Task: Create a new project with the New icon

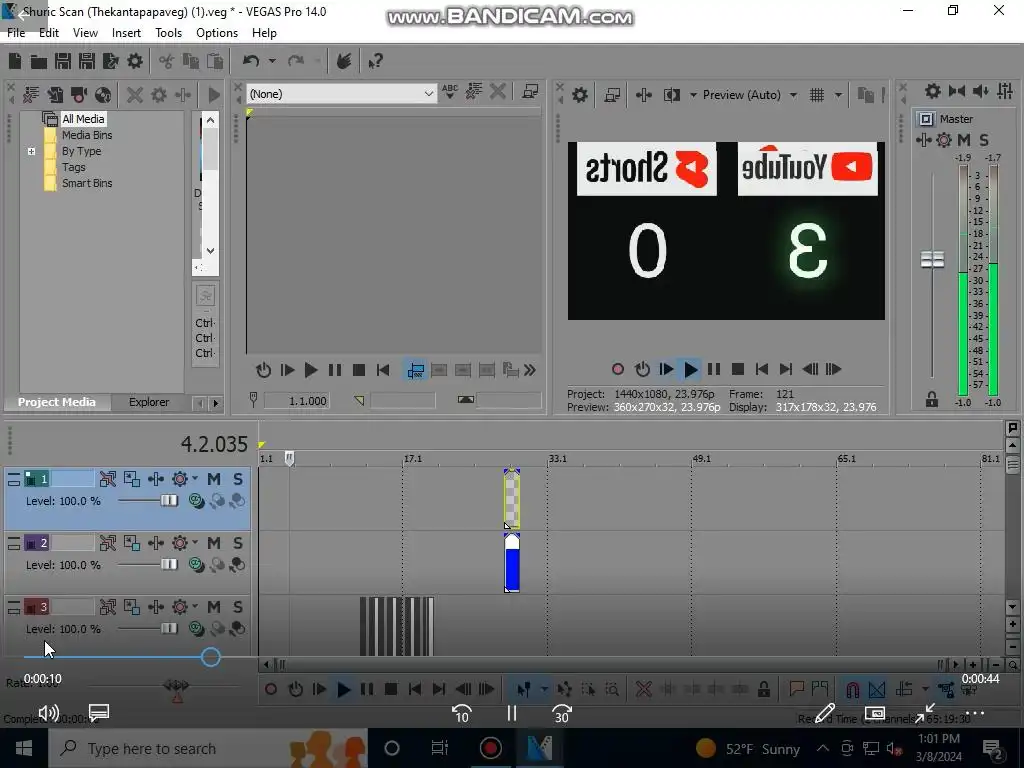Action: click(15, 61)
